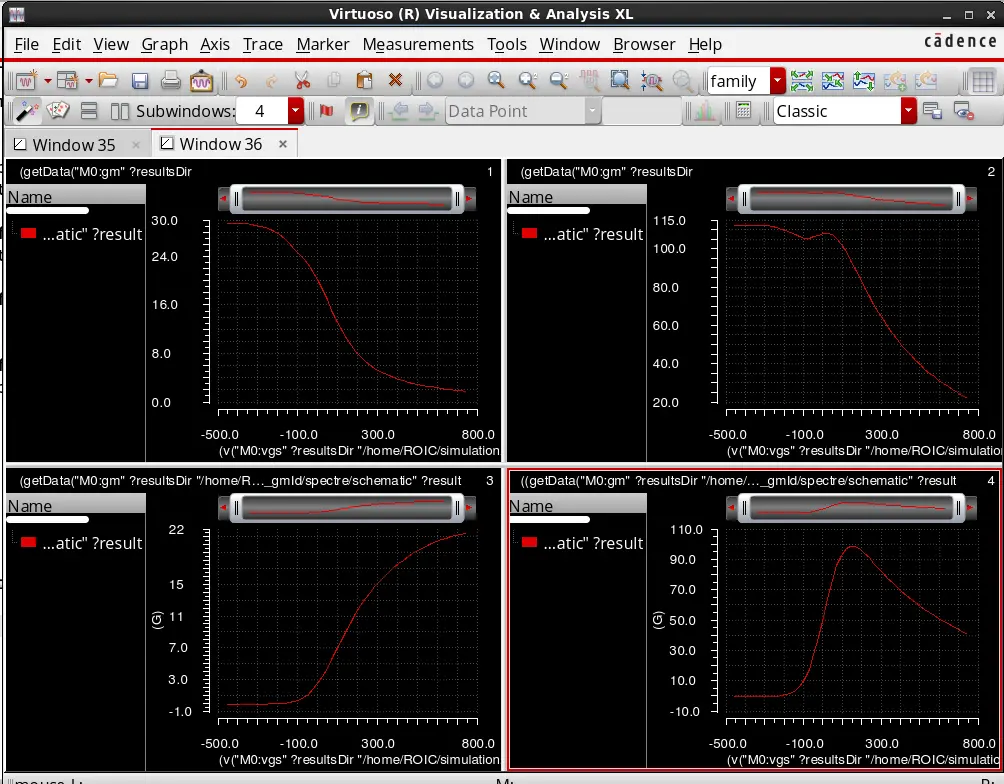Paste the clipboard contents

364,81
